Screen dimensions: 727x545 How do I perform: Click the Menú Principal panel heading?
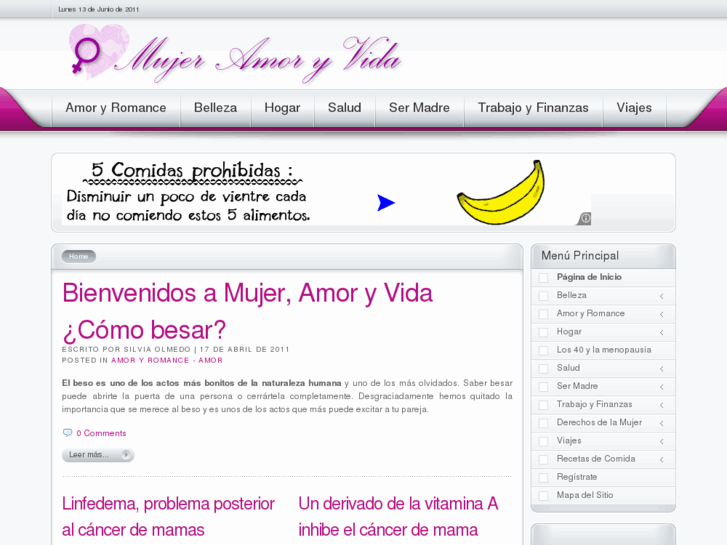point(580,256)
